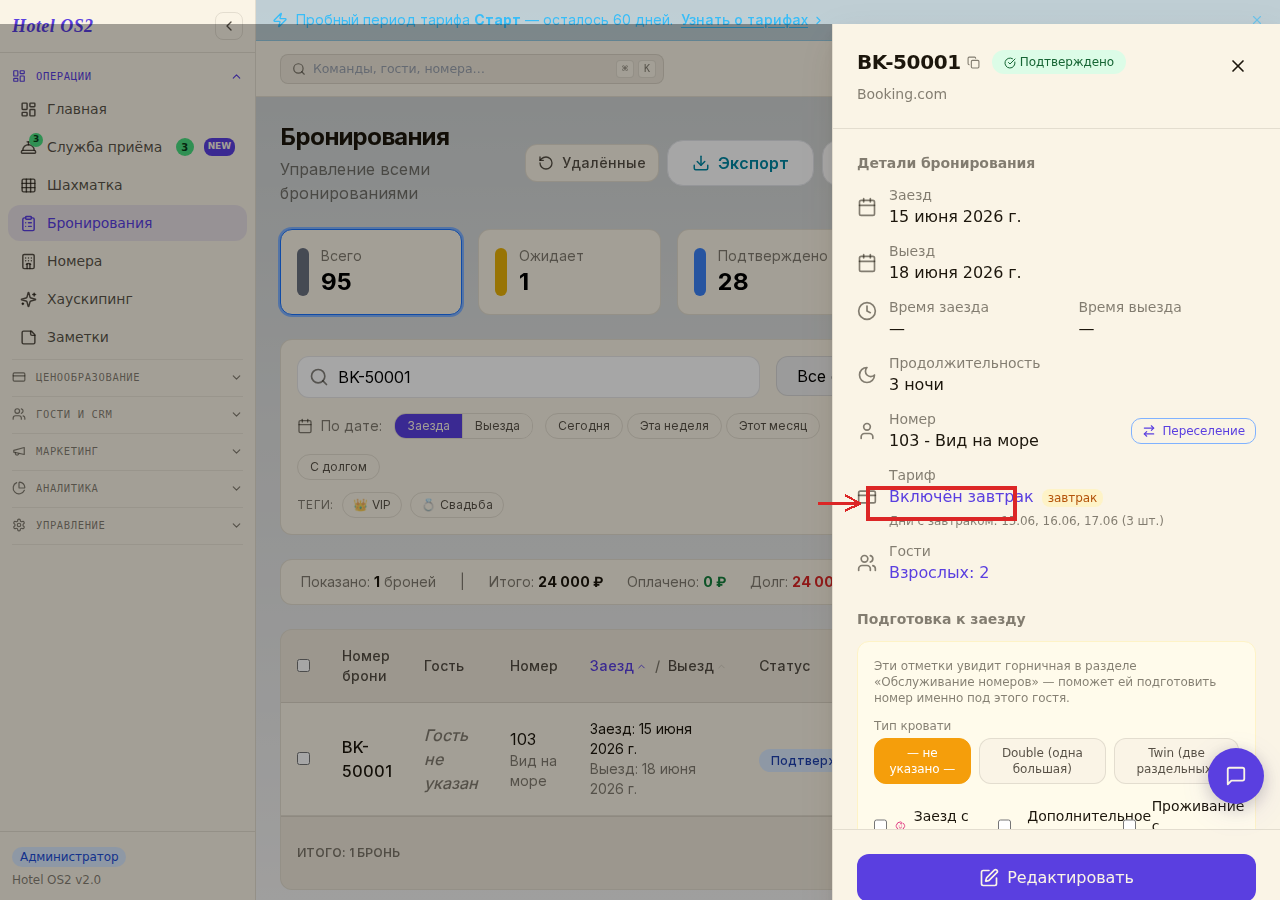Enable the Заезд с early check-in checkbox

coord(880,826)
